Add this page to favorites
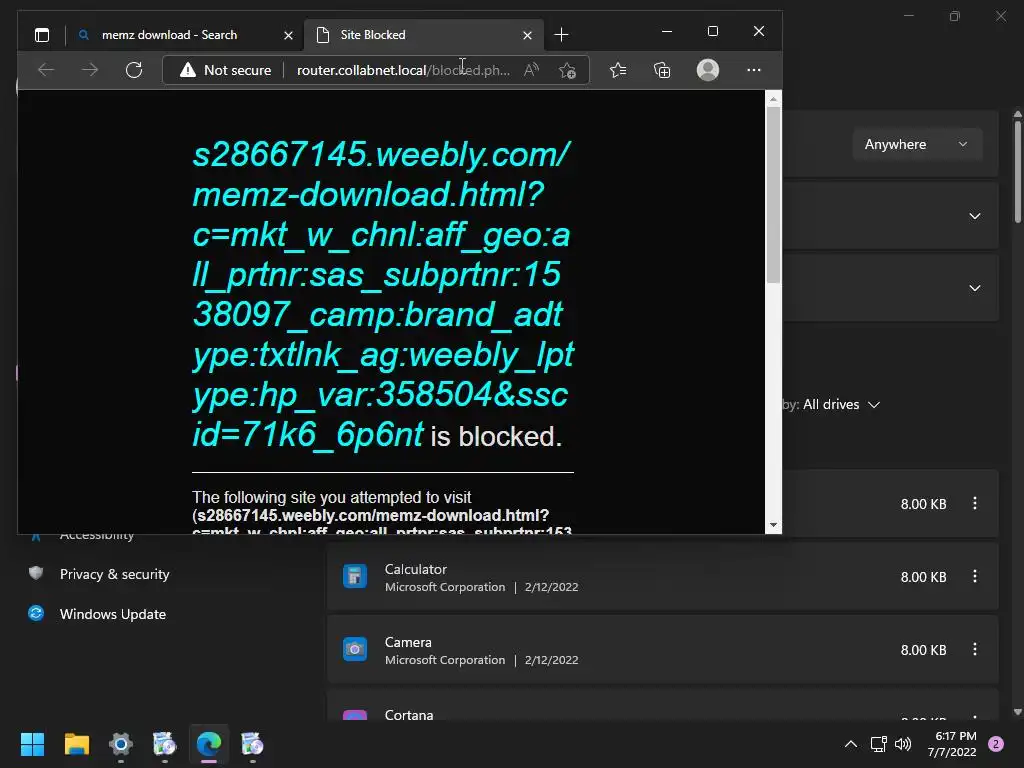1024x768 pixels. pyautogui.click(x=567, y=70)
